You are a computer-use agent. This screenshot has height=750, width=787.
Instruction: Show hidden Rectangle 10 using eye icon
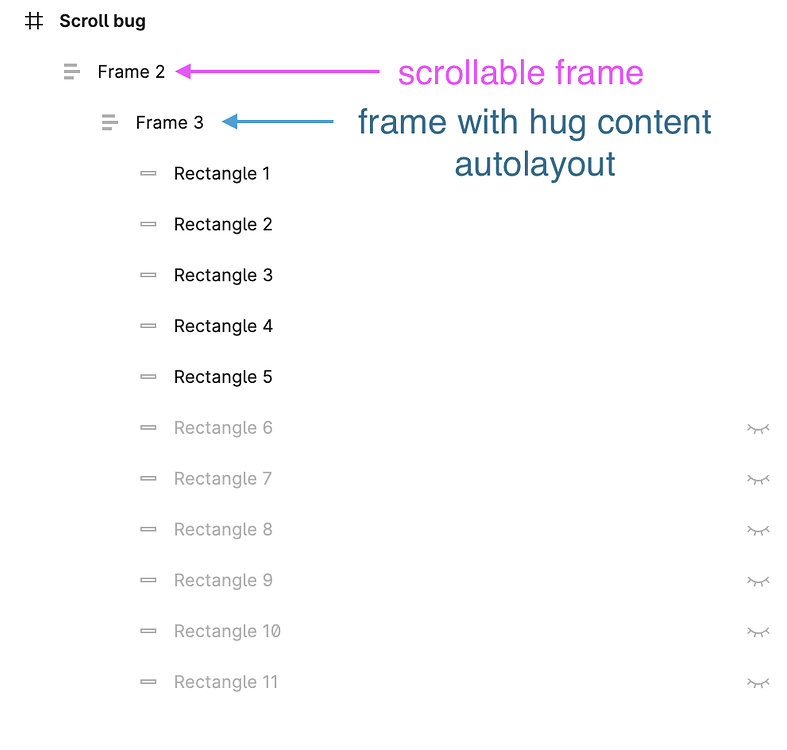758,631
